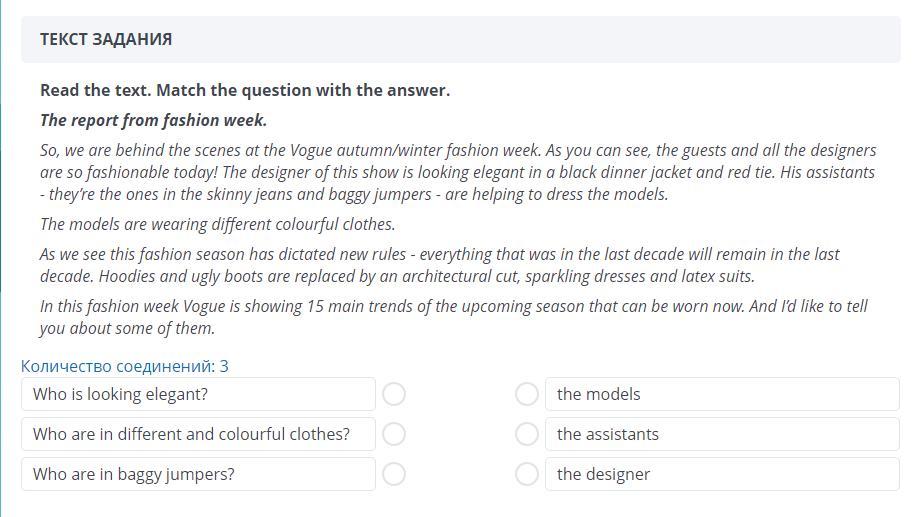This screenshot has height=517, width=915.
Task: Click the "different and colourful clothes" question box
Action: pos(198,434)
